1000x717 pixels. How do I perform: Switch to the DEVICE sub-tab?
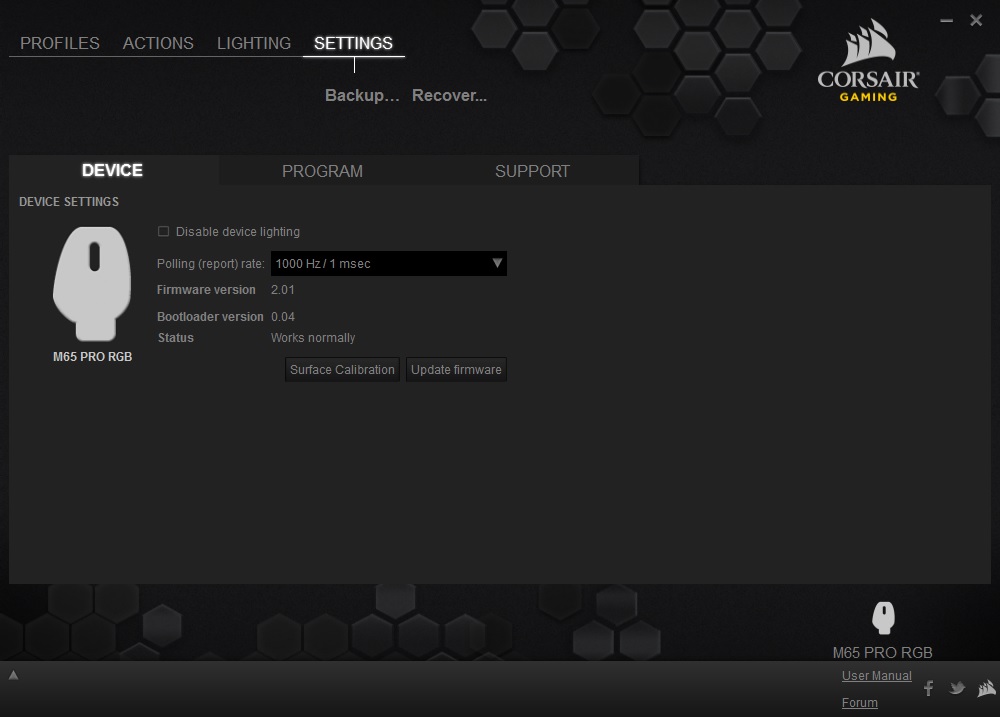click(x=112, y=170)
